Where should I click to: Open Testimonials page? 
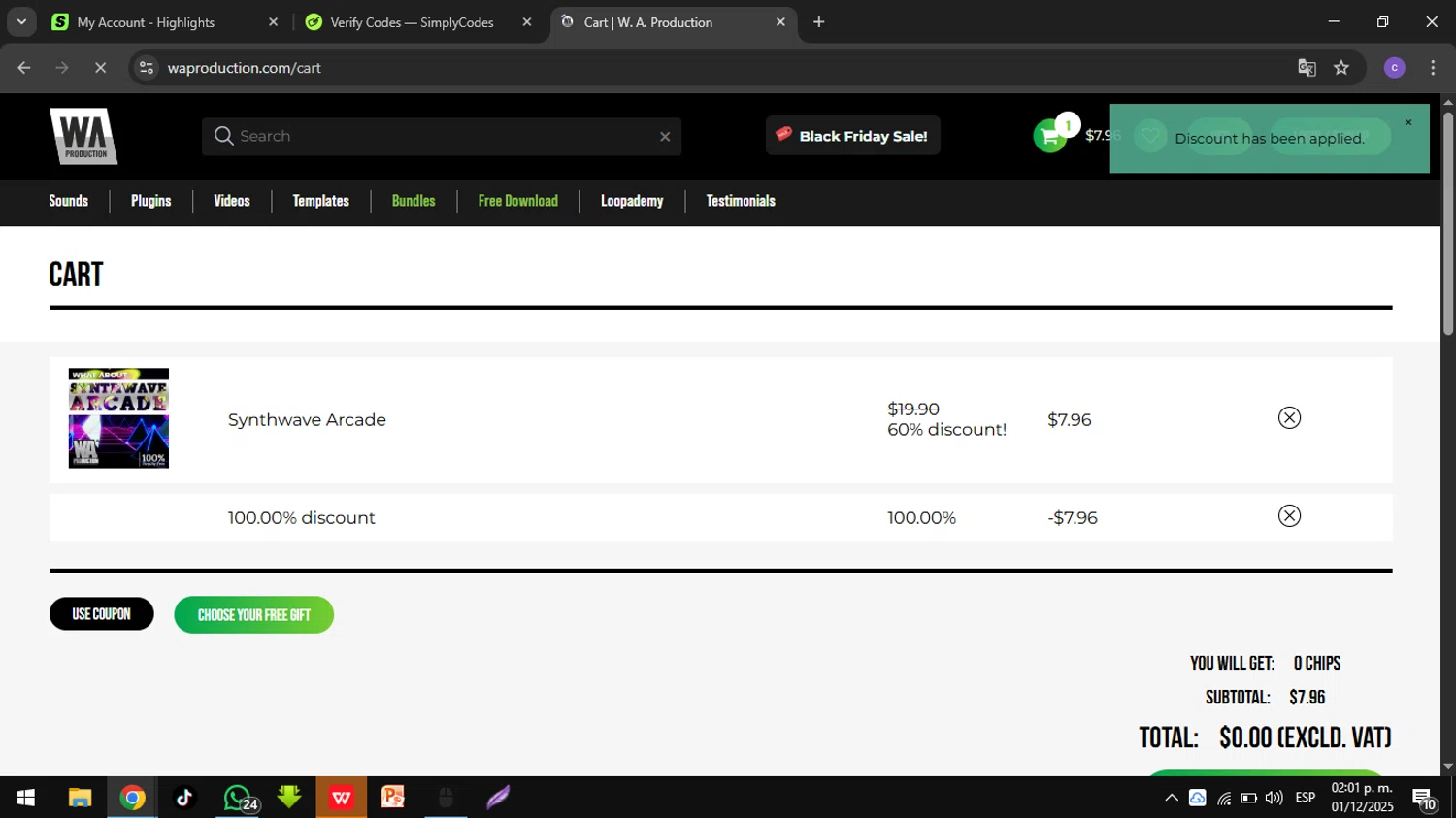pyautogui.click(x=741, y=201)
